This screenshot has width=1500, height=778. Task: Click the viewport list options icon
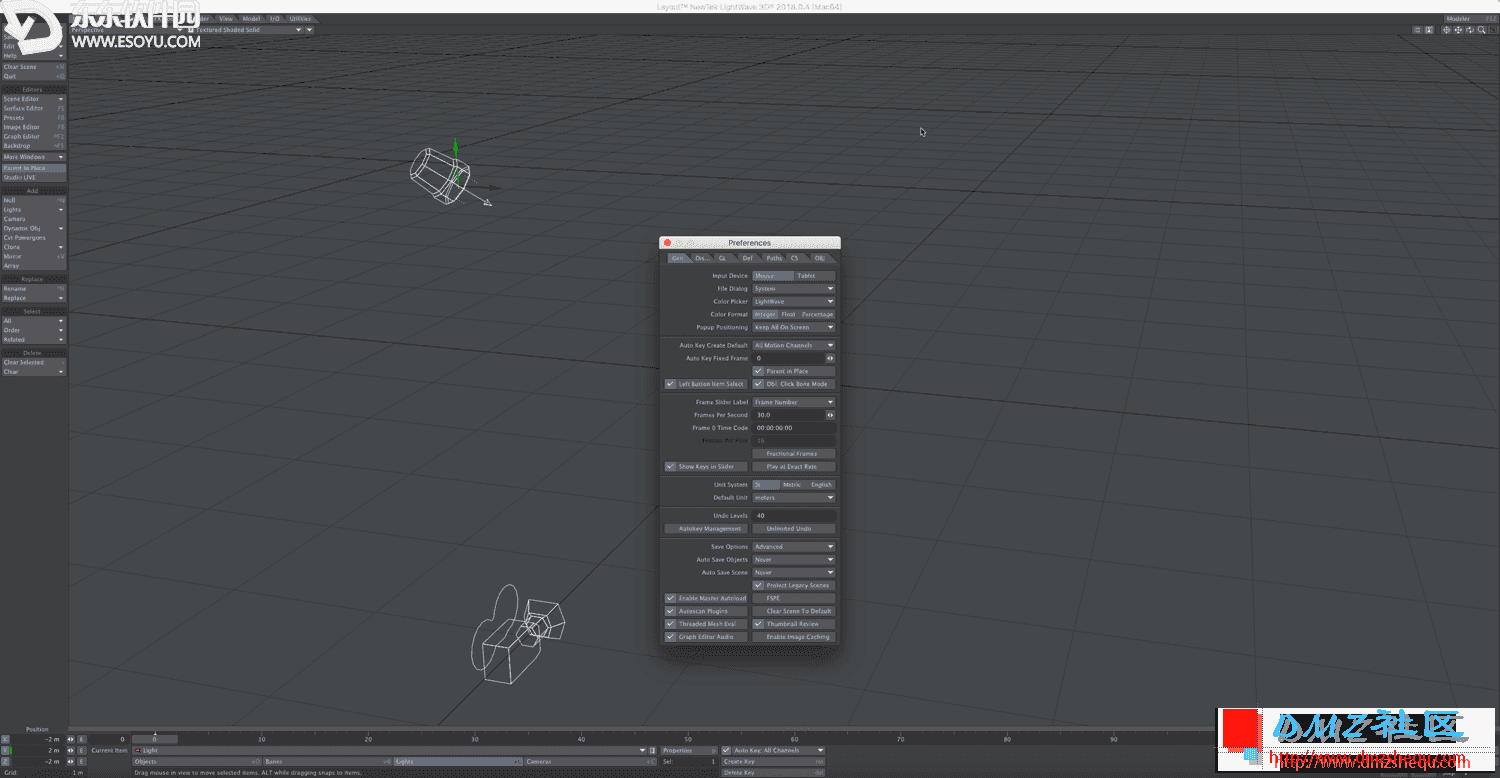click(1417, 30)
